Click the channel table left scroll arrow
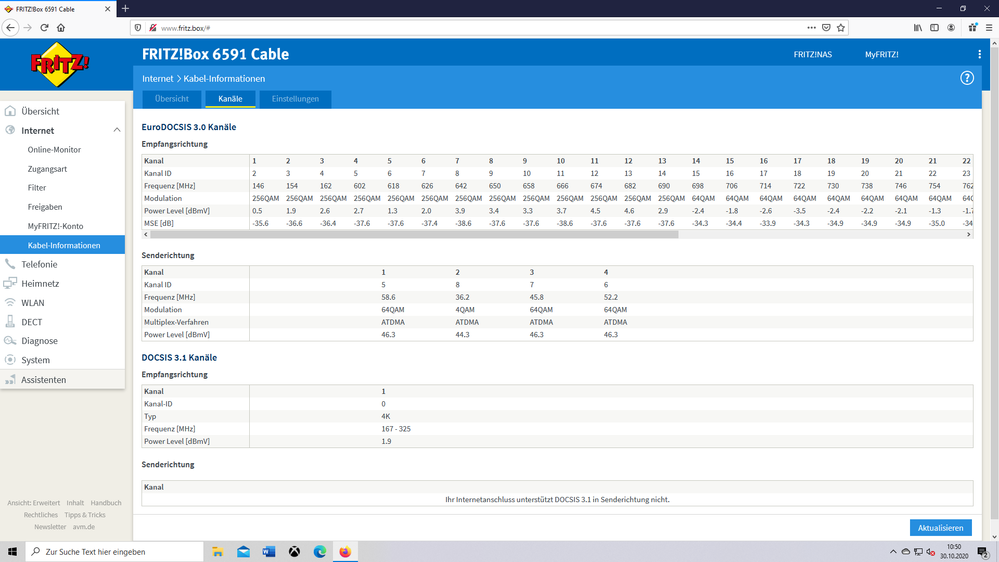999x562 pixels. [146, 234]
